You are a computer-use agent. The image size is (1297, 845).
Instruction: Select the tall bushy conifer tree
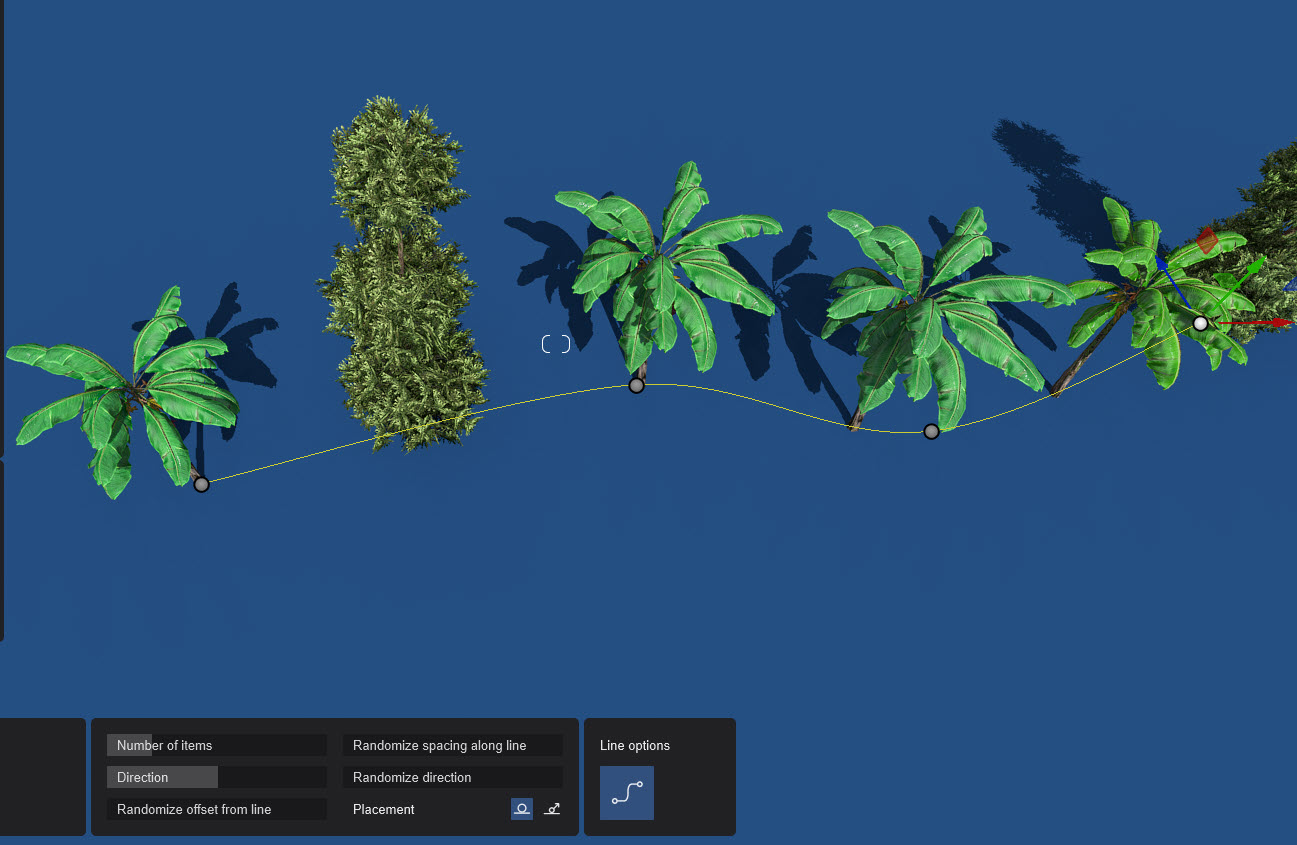coord(402,280)
